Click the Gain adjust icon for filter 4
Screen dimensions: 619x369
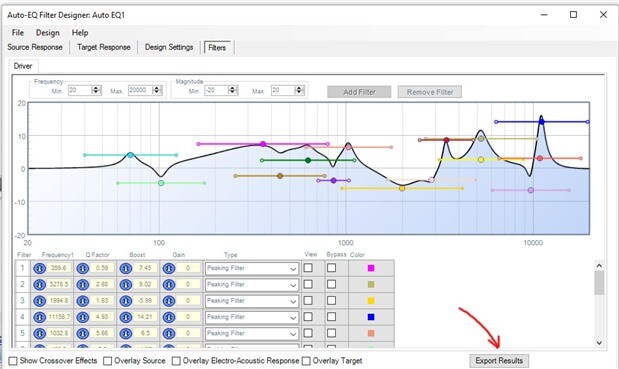coord(169,317)
